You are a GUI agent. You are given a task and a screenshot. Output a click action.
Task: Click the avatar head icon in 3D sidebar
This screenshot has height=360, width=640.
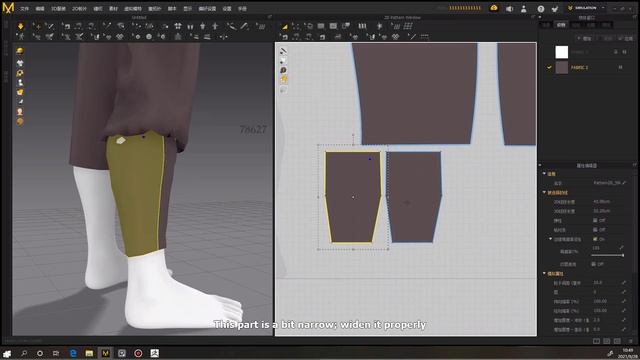pos(20,111)
